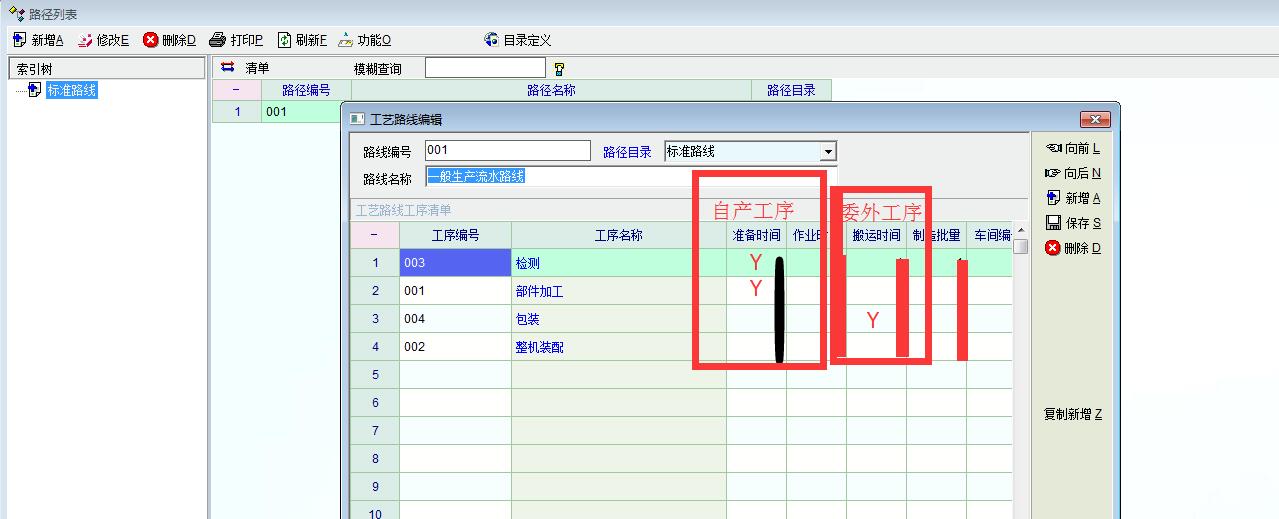This screenshot has height=519, width=1279.
Task: Go to previous record with 向前 L
Action: [1072, 148]
